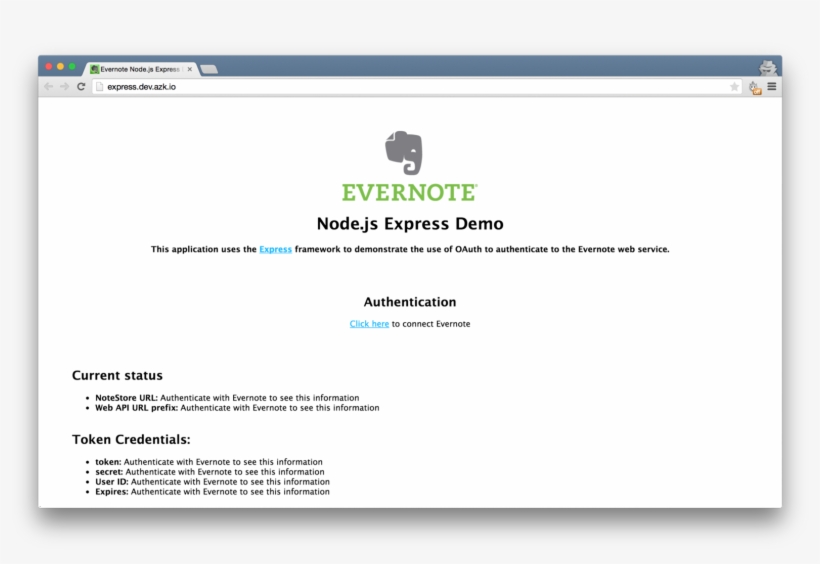820x564 pixels.
Task: Click the Web API URL prefix entry
Action: coord(237,408)
